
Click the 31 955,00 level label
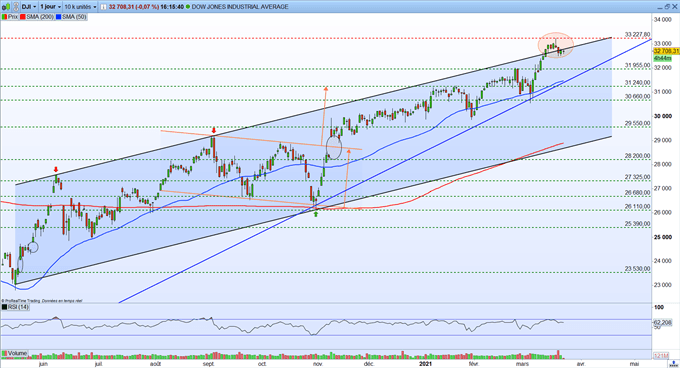[x=637, y=65]
